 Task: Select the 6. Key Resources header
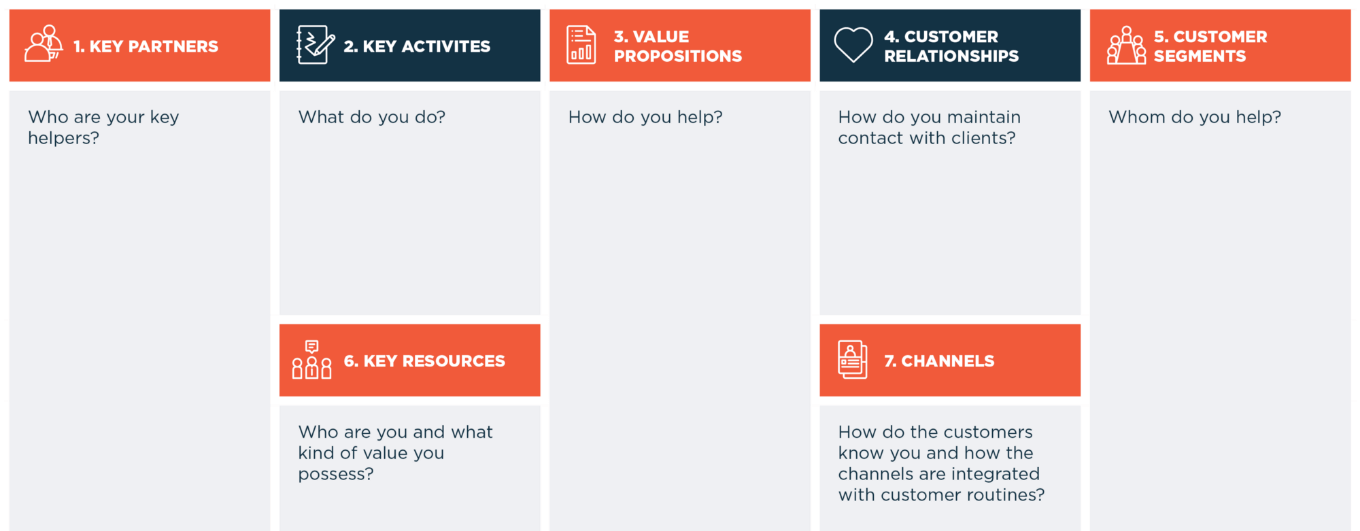(x=410, y=360)
